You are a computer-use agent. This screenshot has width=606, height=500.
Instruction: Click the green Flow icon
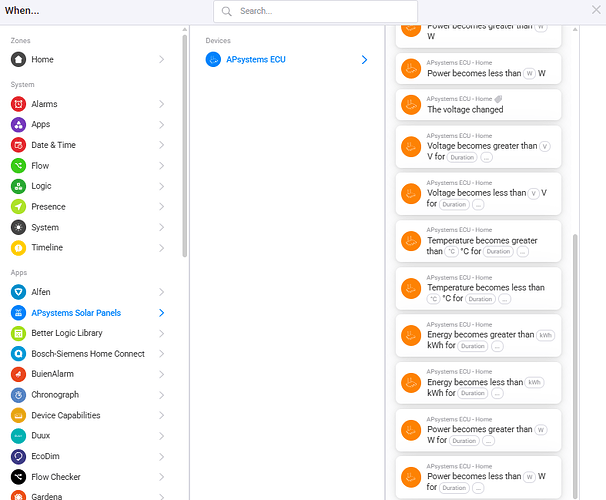(x=18, y=166)
